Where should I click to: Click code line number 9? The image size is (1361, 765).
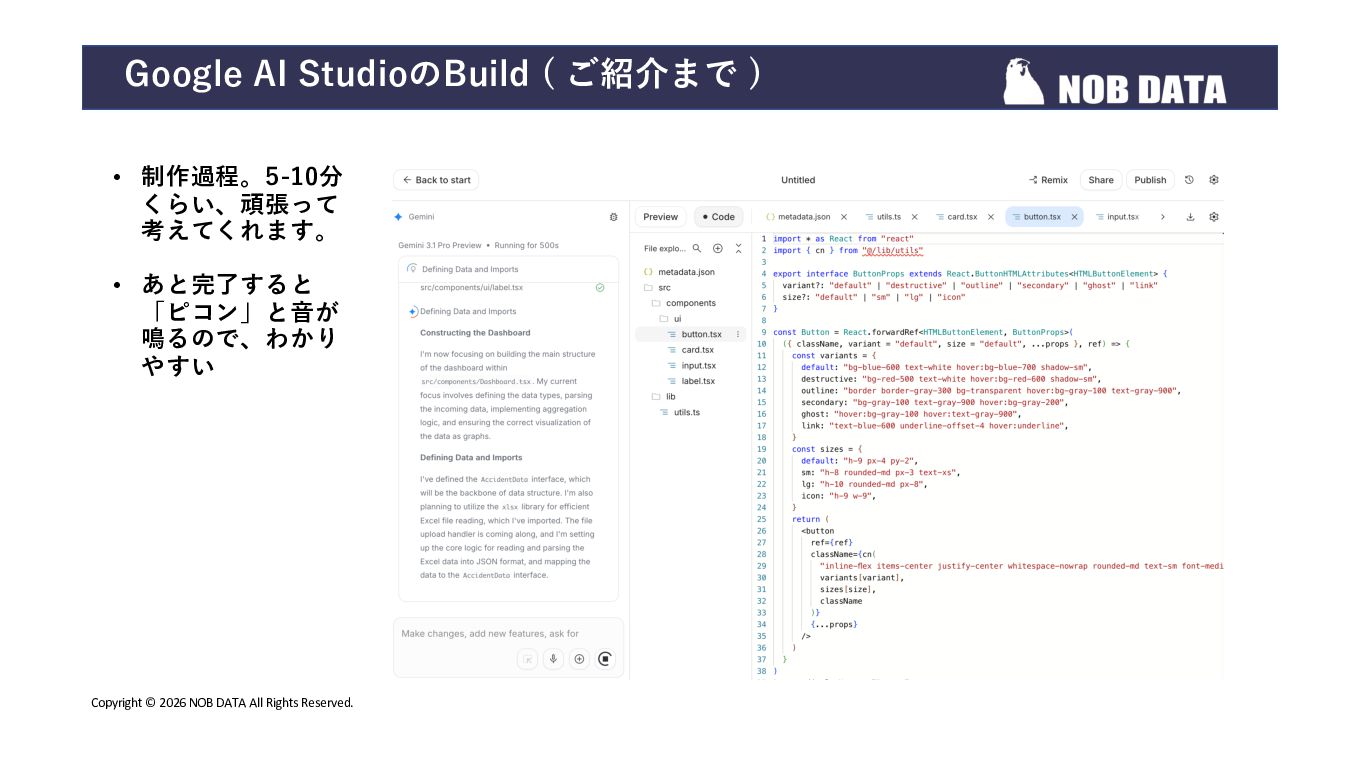763,332
